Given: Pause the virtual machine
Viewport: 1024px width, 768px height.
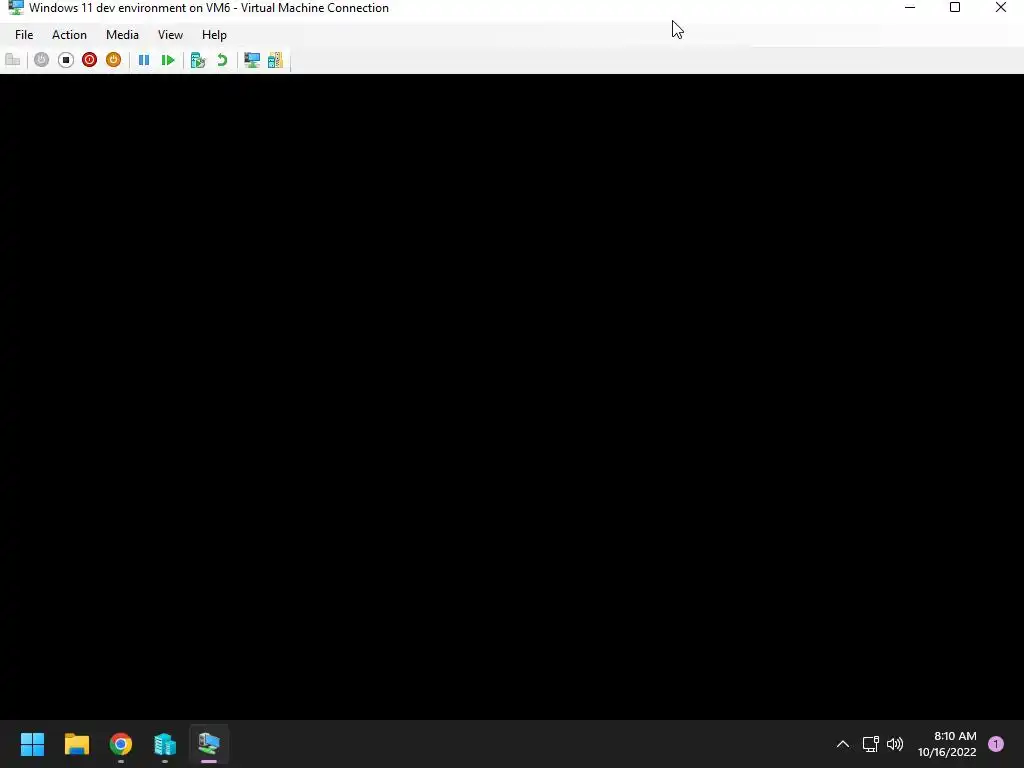Looking at the screenshot, I should pyautogui.click(x=144, y=60).
